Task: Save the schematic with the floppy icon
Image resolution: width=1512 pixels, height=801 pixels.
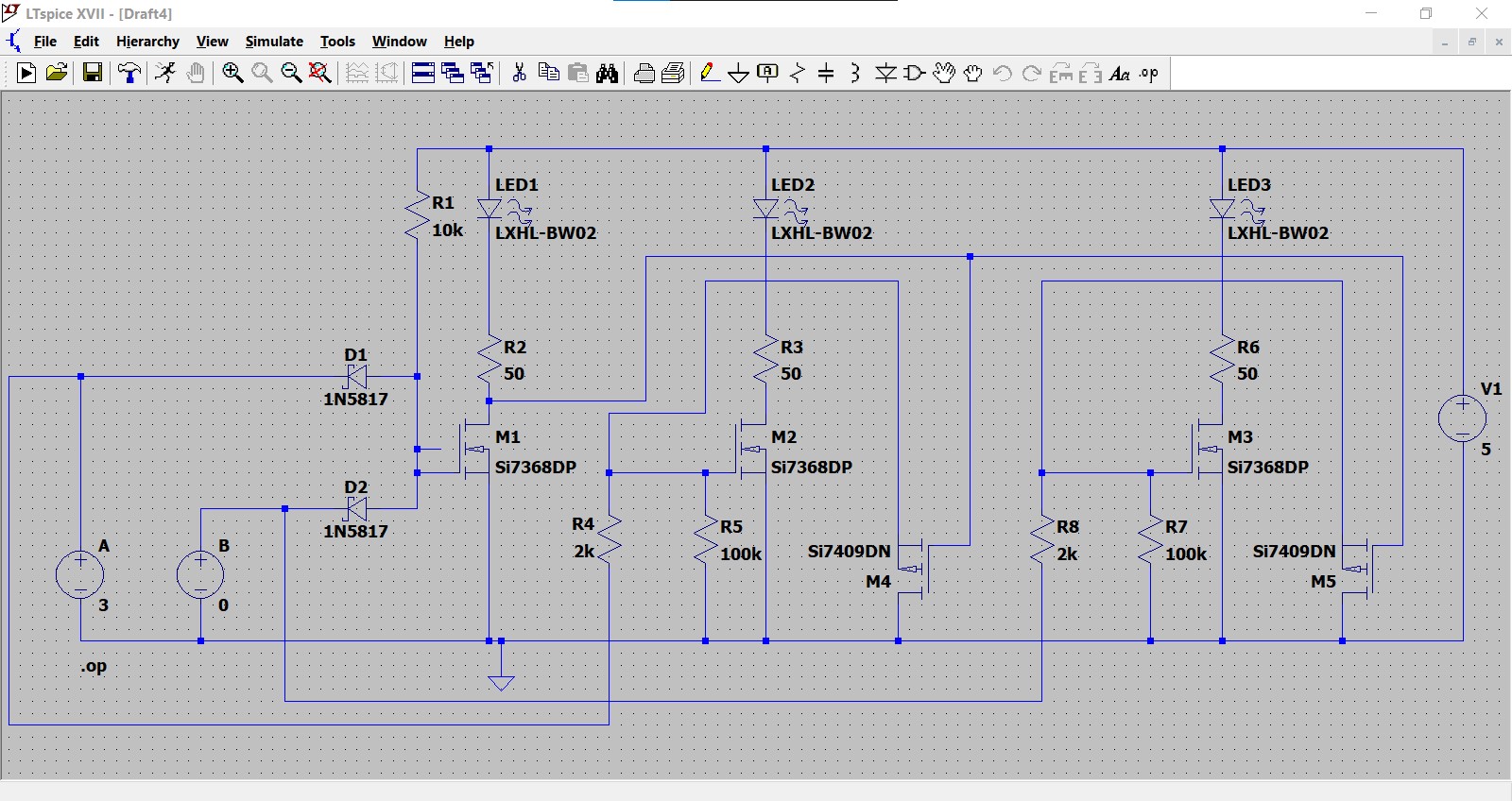Action: 93,73
